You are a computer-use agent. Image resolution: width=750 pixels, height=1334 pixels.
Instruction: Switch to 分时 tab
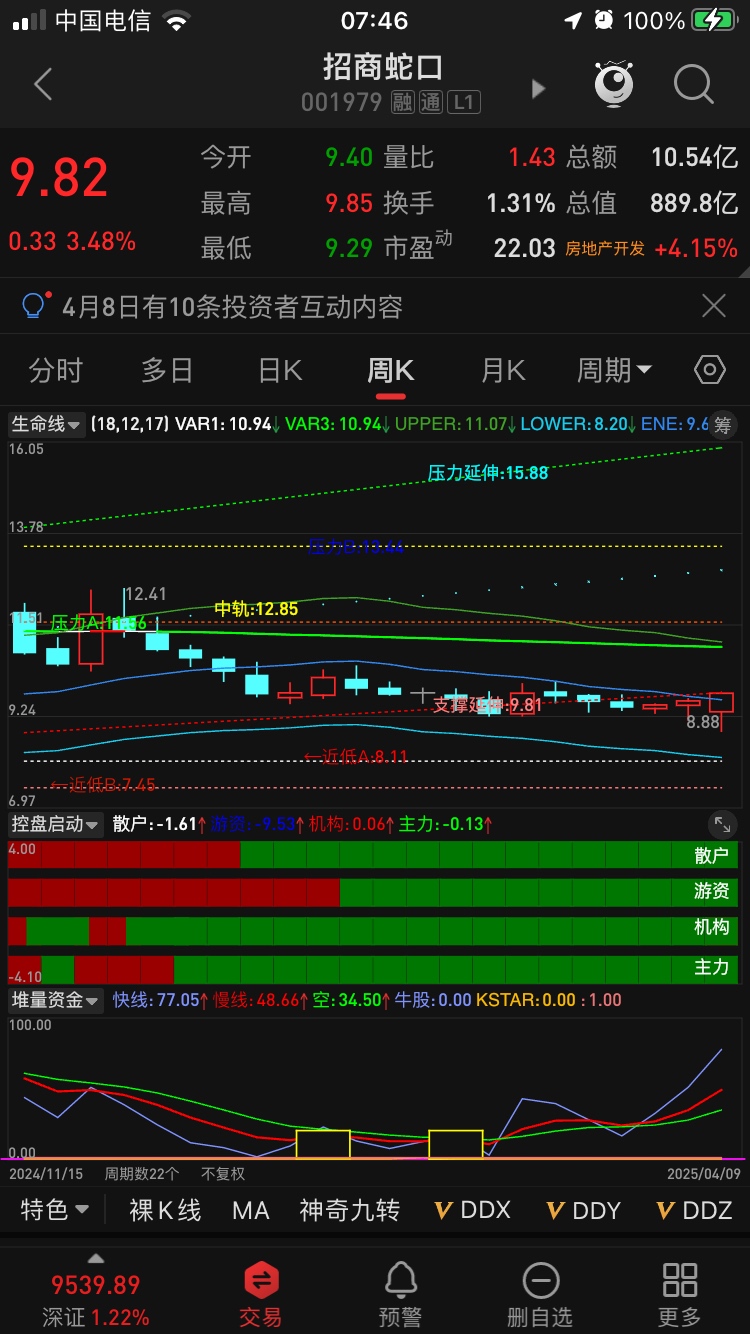click(x=56, y=370)
